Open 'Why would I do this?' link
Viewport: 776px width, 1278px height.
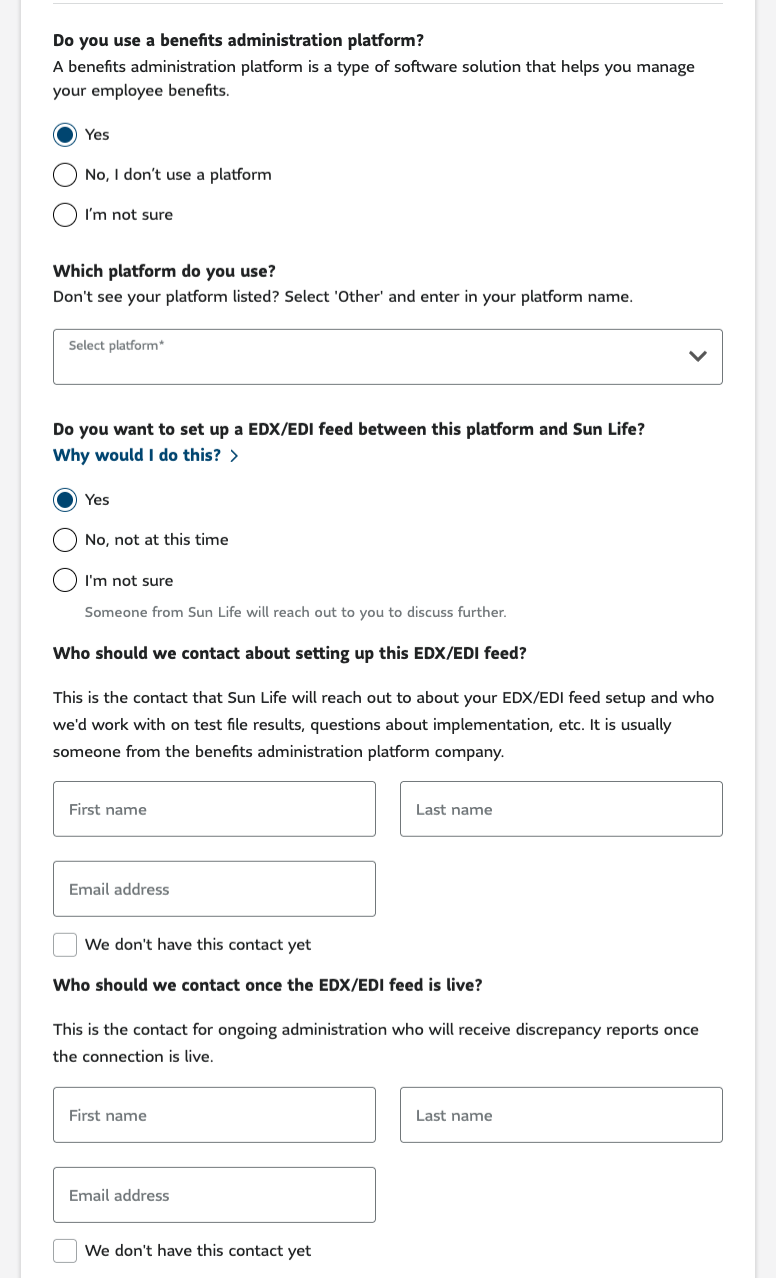pos(137,455)
